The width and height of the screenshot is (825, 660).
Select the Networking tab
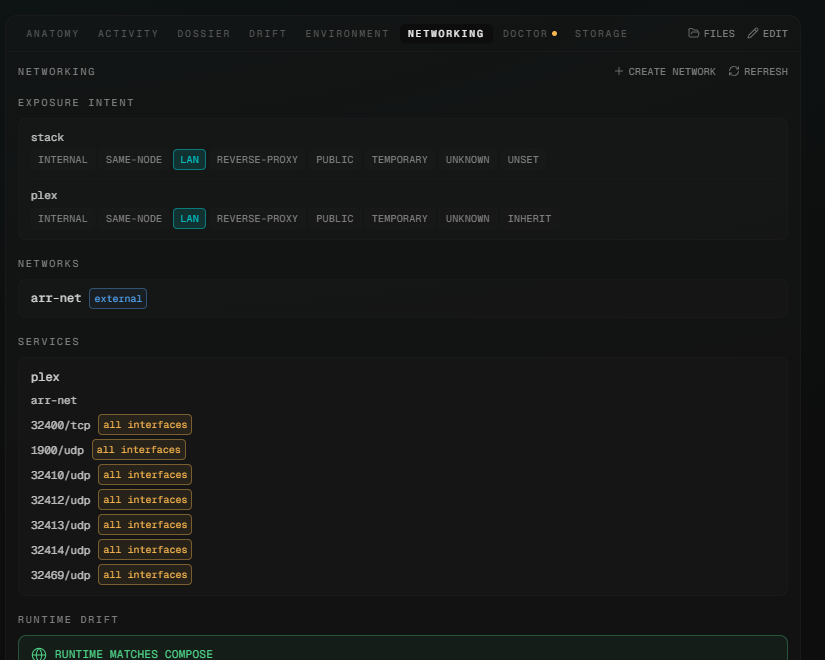tap(446, 34)
